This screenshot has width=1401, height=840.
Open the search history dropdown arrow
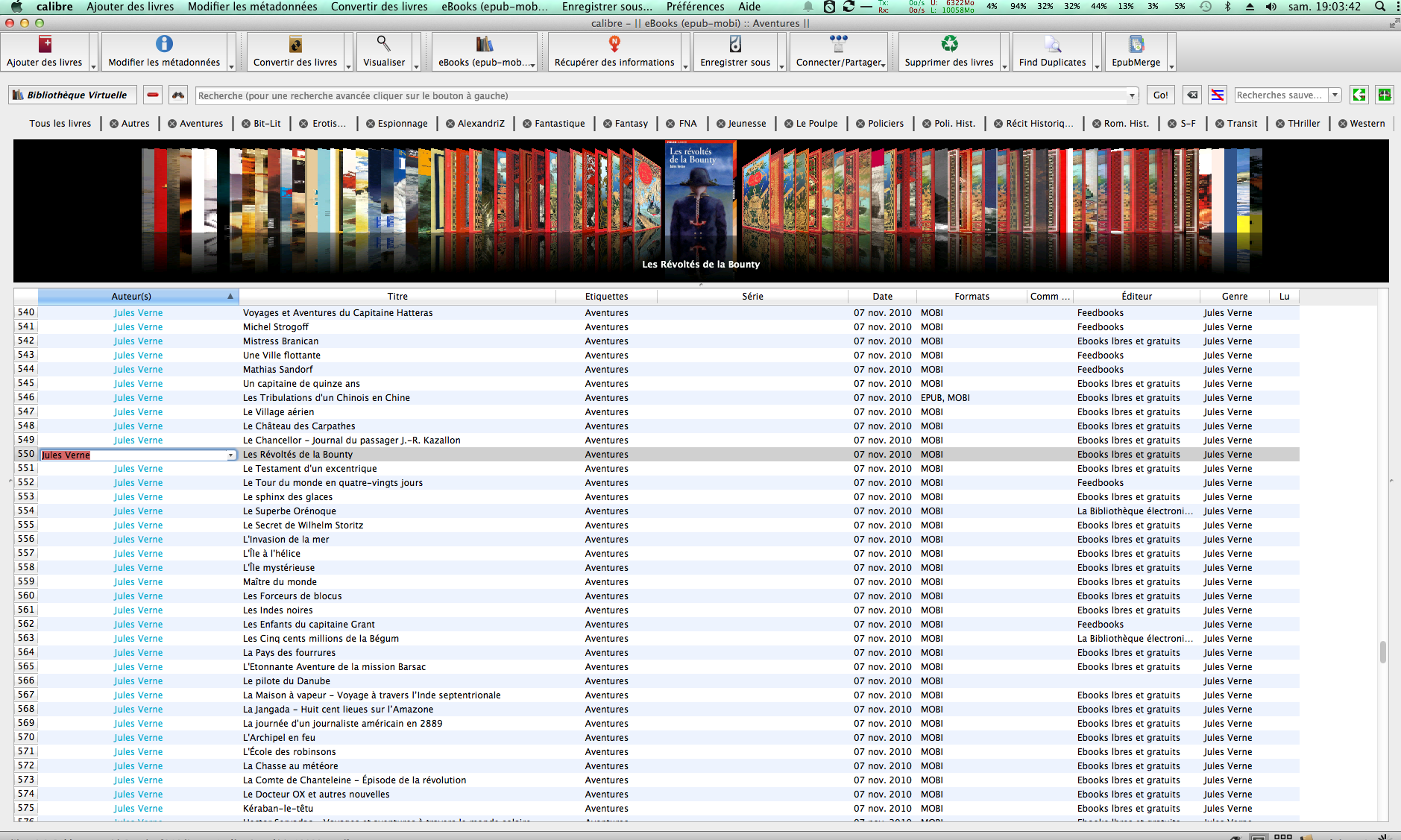tap(1133, 95)
